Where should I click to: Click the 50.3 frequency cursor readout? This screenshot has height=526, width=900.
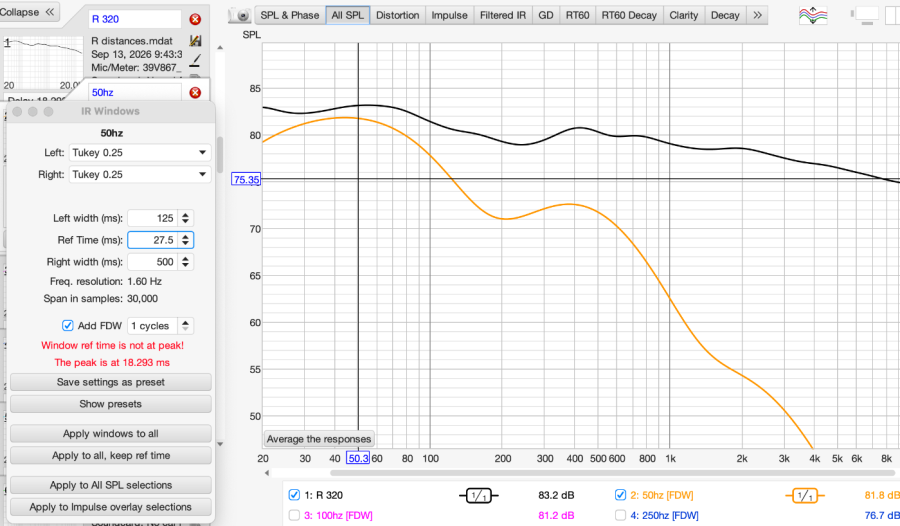(x=358, y=458)
